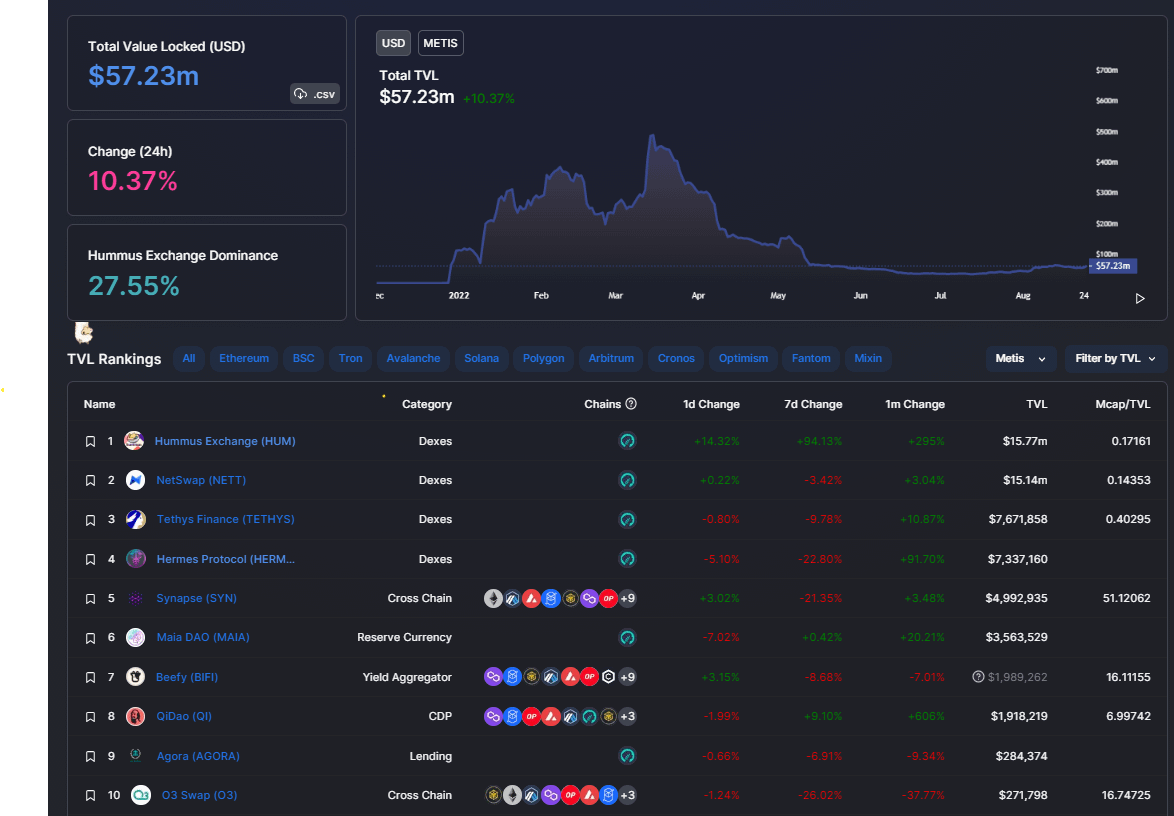
Task: Expand the +9 chains list for Synapse
Action: [627, 598]
